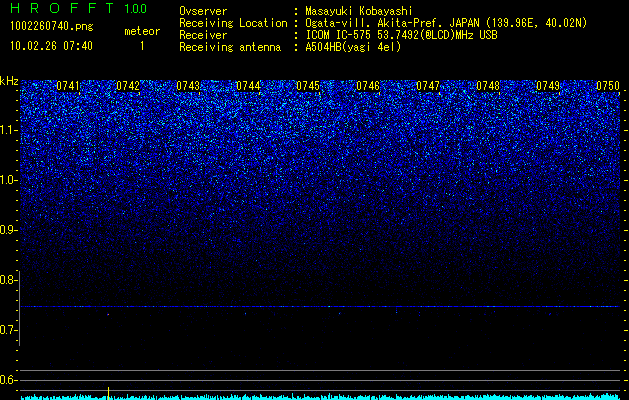This screenshot has height=400, width=629.
Task: Click the meteor label
Action: (x=142, y=31)
